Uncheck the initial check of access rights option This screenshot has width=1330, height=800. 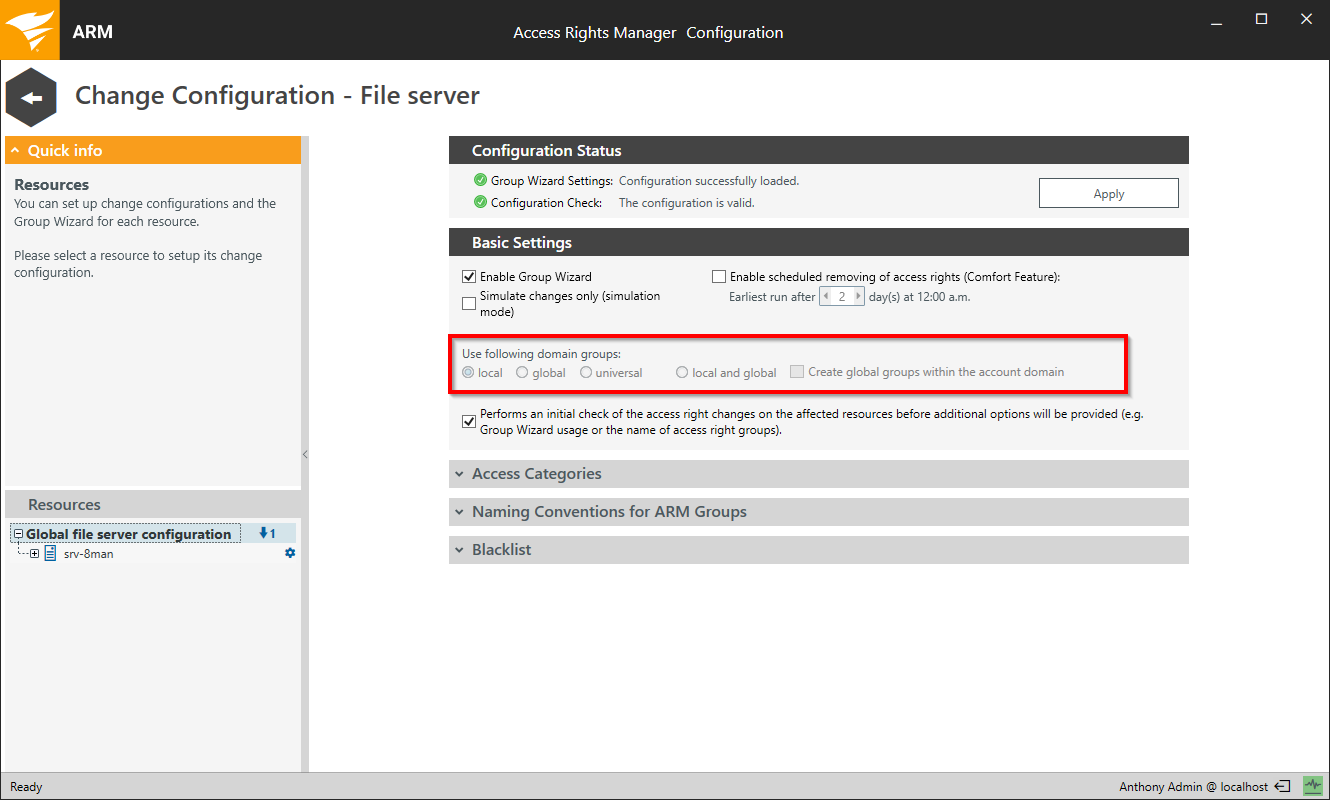[469, 422]
